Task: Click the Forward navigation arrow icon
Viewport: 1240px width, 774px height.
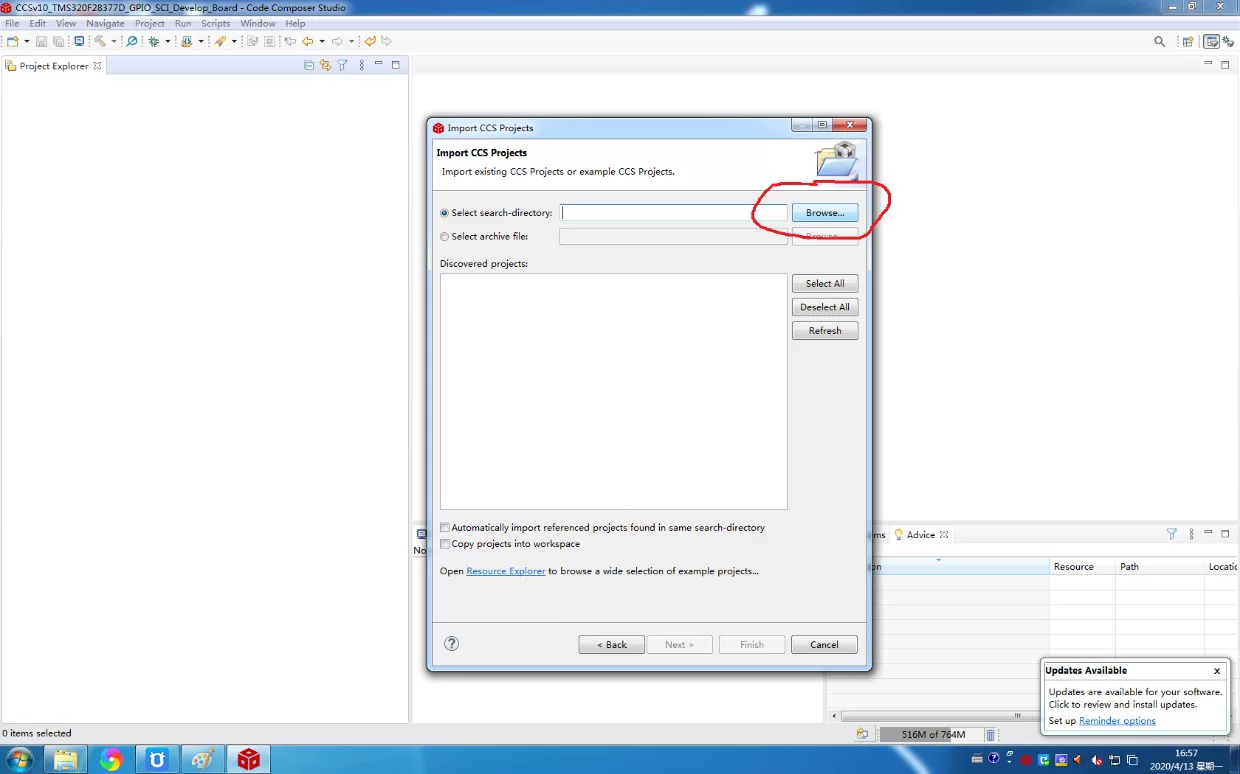Action: click(x=337, y=41)
